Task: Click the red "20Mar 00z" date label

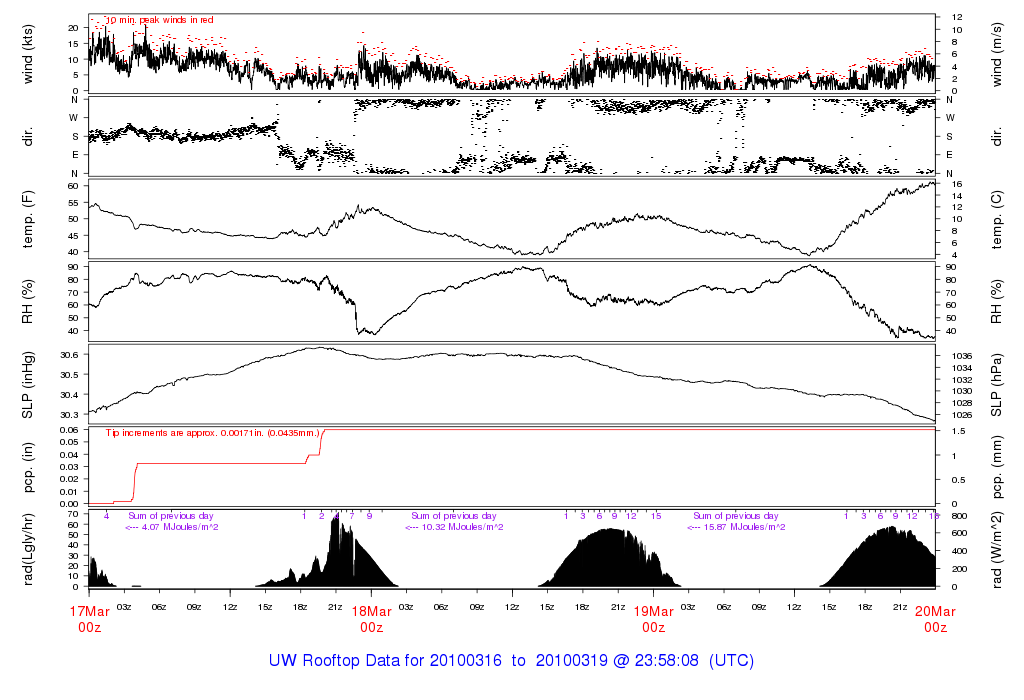Action: pyautogui.click(x=935, y=619)
